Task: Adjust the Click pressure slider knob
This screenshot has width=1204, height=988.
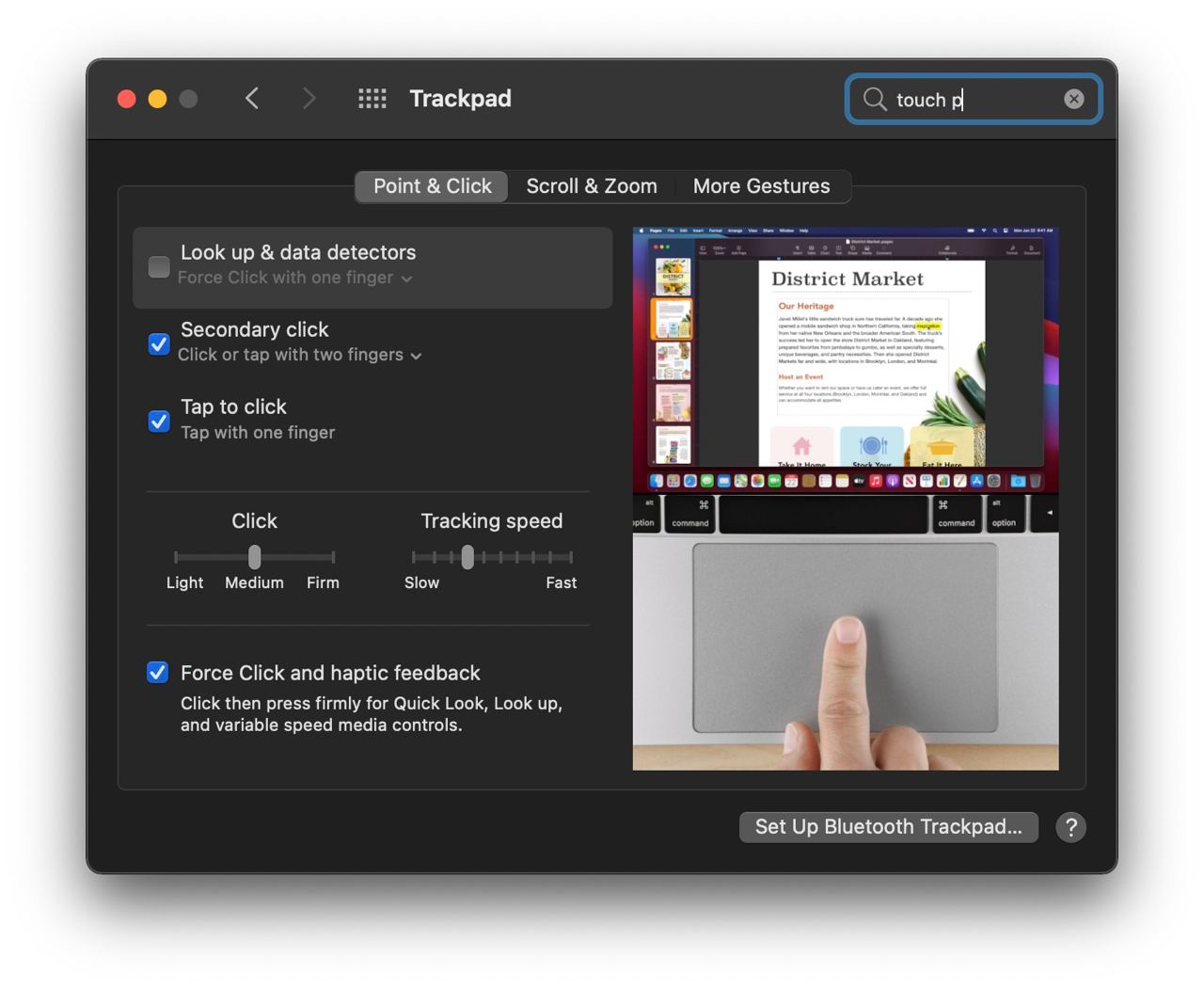Action: click(x=254, y=557)
